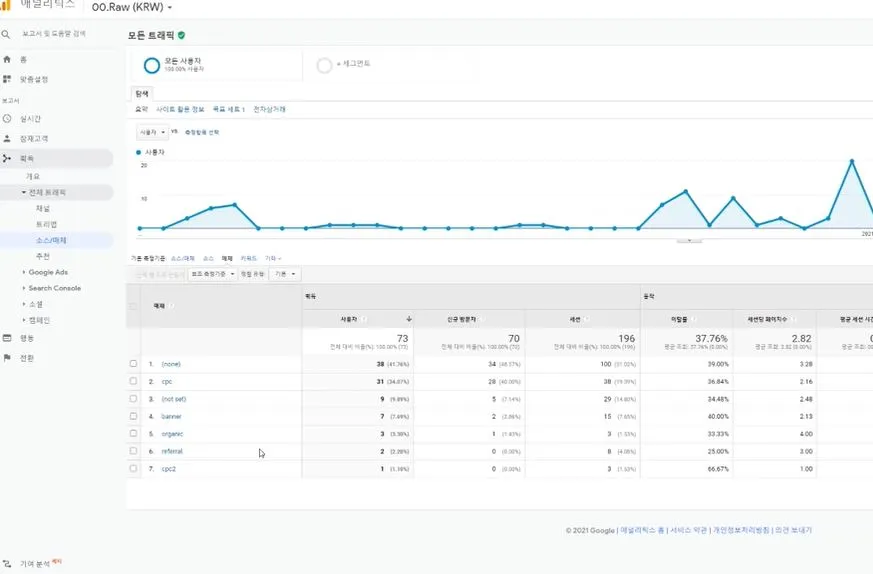Add a segment via + 세그먼트 circle
Viewport: 873px width, 574px height.
coord(324,65)
